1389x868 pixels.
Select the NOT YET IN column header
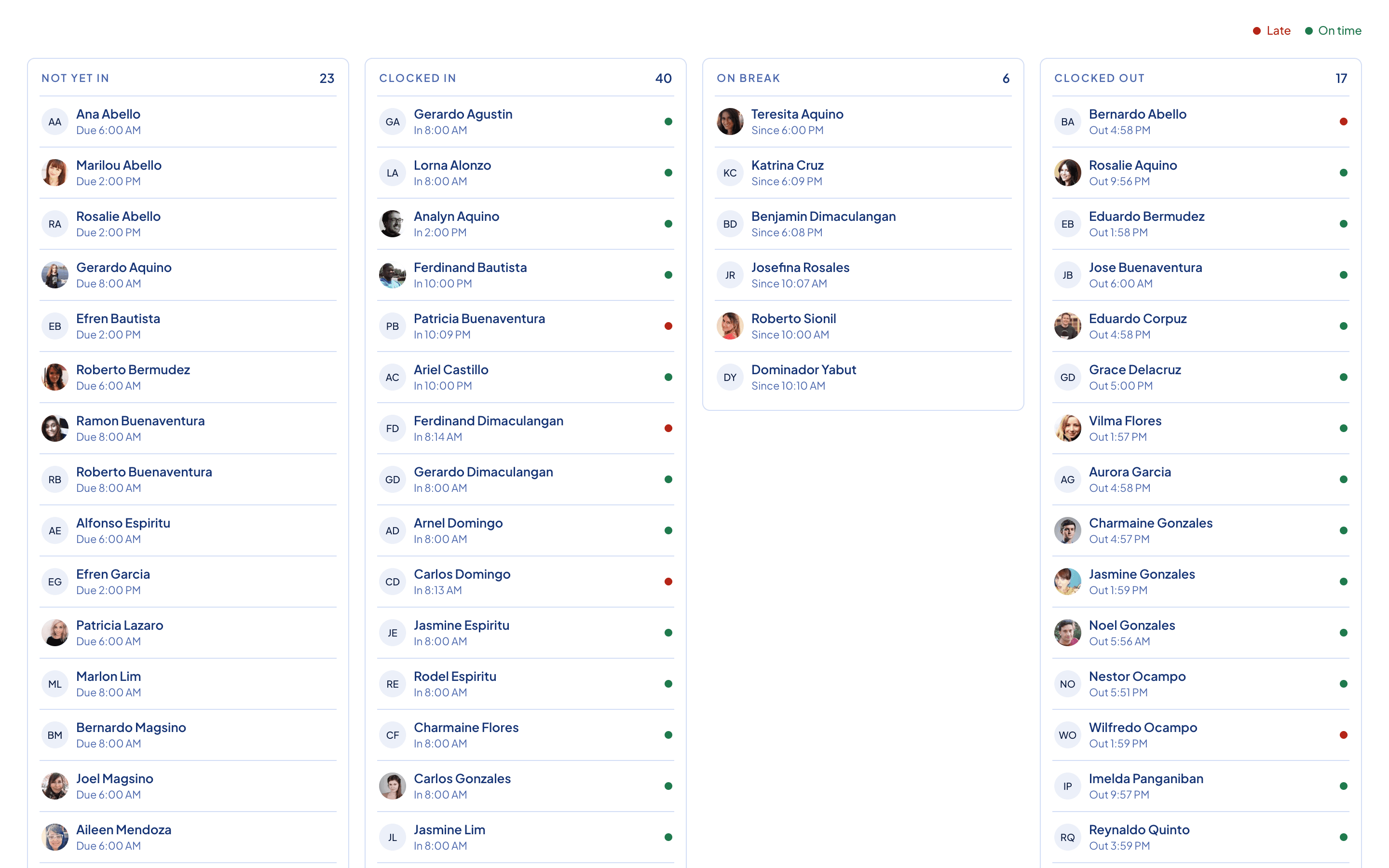tap(75, 78)
